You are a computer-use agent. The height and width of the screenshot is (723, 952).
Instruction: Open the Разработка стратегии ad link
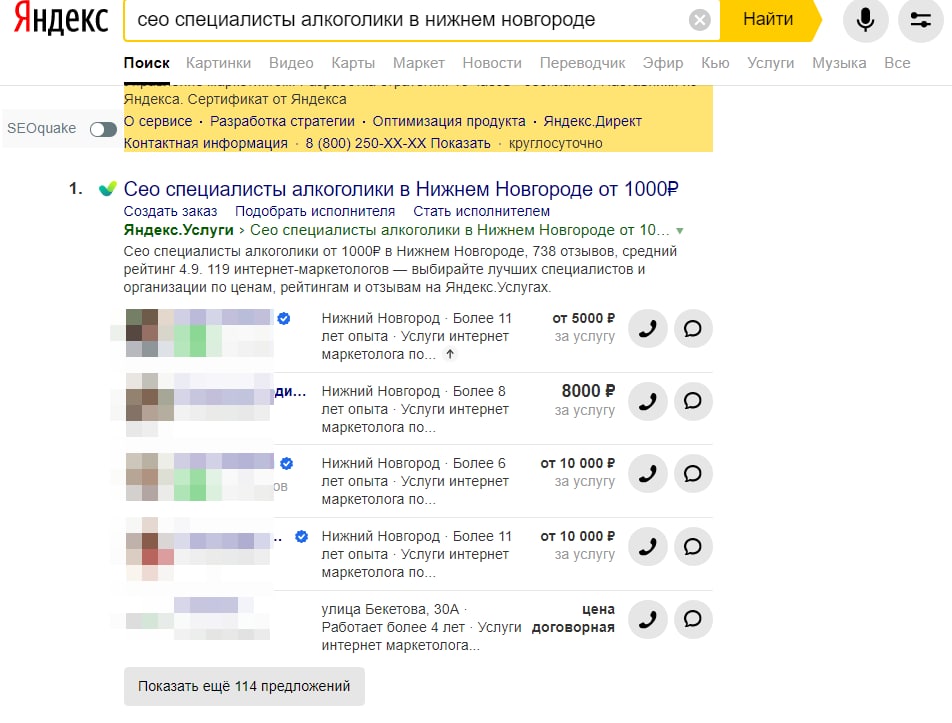[282, 121]
